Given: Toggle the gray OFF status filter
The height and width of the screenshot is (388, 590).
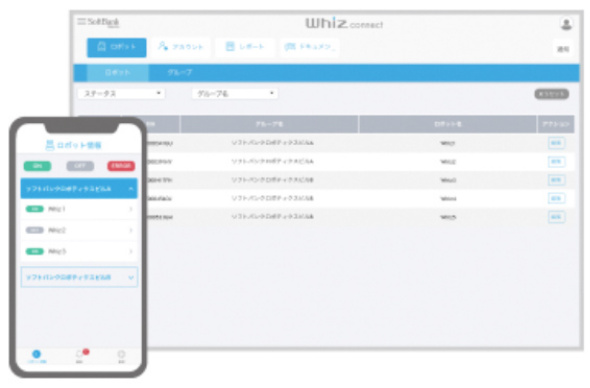Looking at the screenshot, I should (80, 166).
